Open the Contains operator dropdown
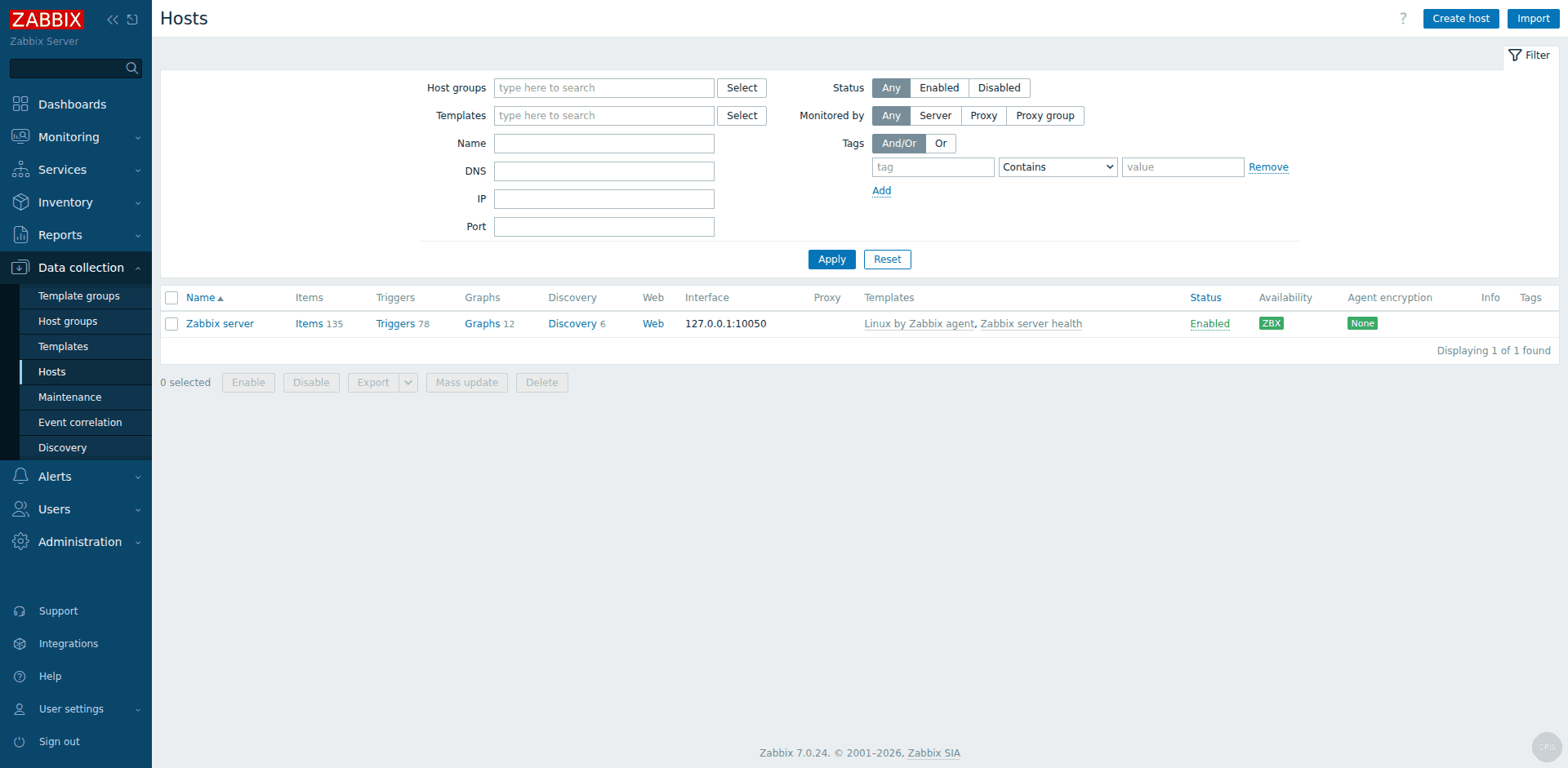The height and width of the screenshot is (768, 1568). pyautogui.click(x=1058, y=166)
